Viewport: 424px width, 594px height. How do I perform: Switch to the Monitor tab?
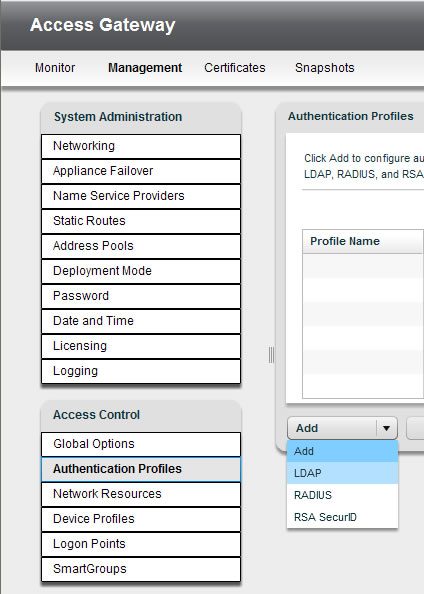(x=55, y=67)
